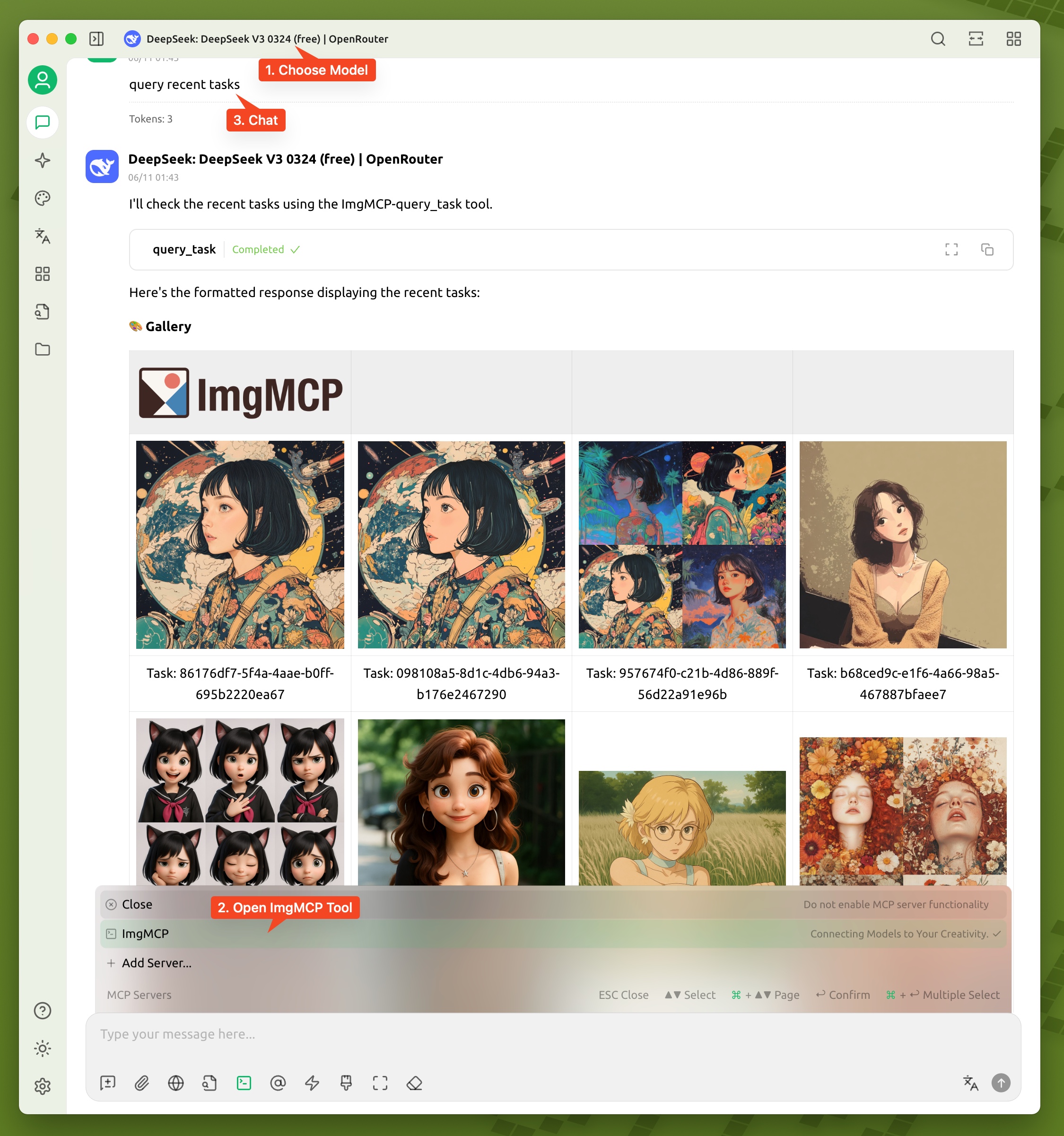Expand the query_task tool result fullscreen
Viewport: 1064px width, 1136px height.
pyautogui.click(x=951, y=250)
